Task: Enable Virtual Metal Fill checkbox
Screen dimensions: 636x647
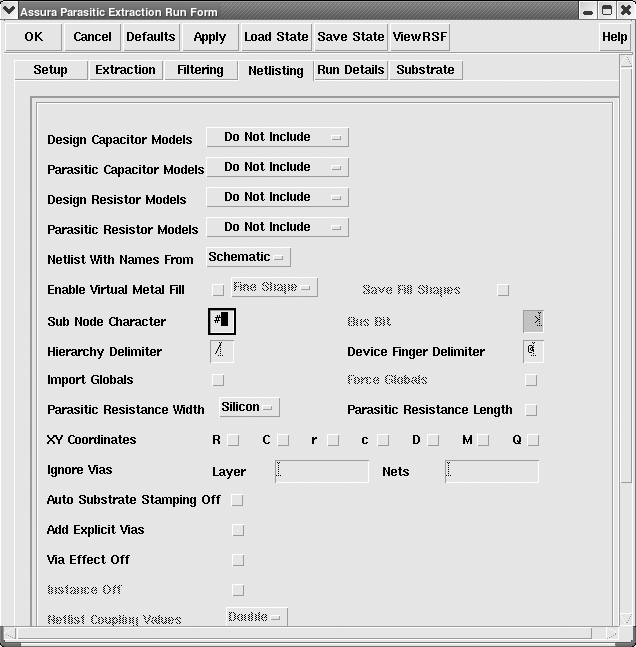Action: (x=218, y=290)
